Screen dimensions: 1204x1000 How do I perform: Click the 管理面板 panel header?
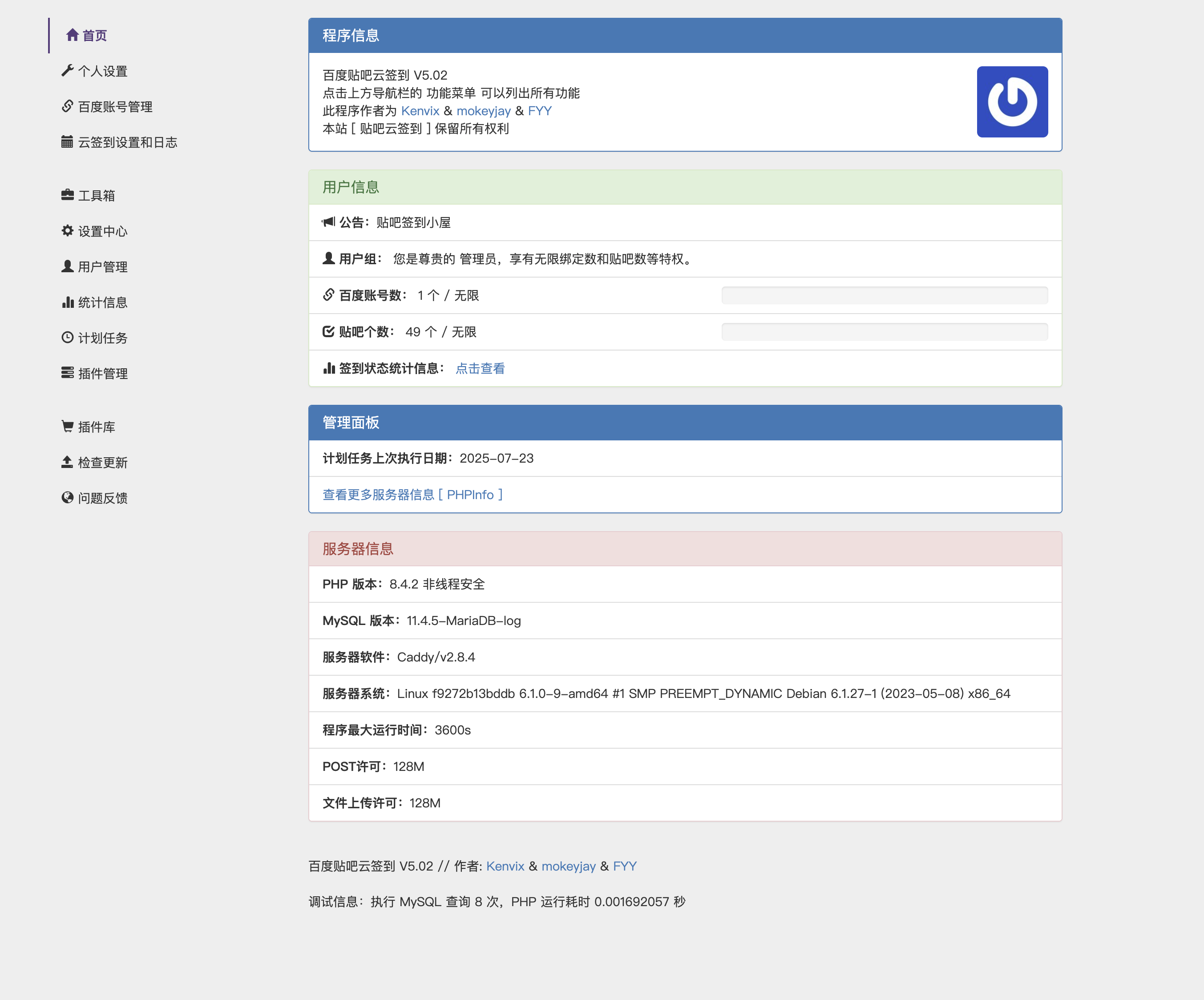click(685, 422)
